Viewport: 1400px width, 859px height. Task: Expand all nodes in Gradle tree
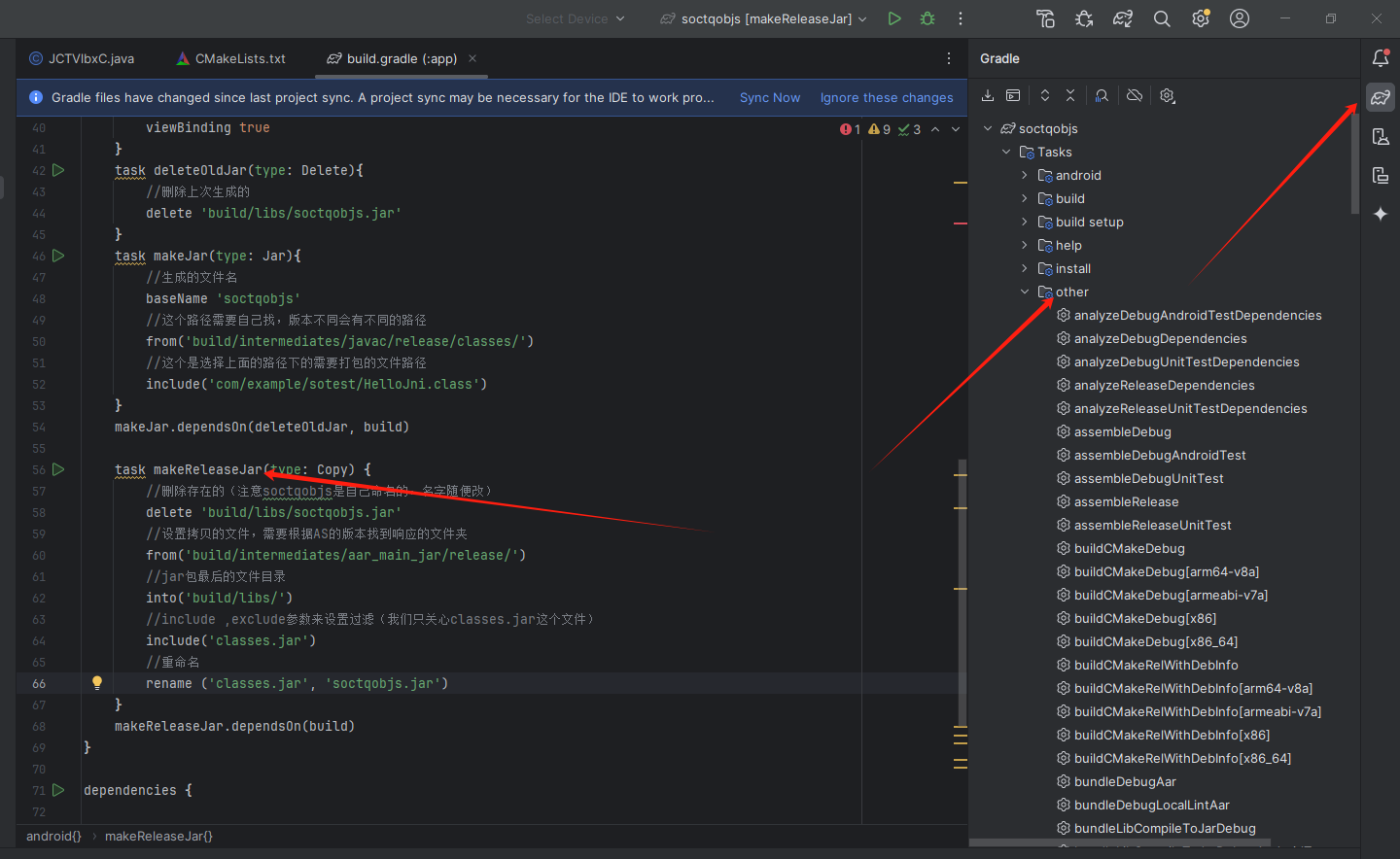coord(1045,95)
